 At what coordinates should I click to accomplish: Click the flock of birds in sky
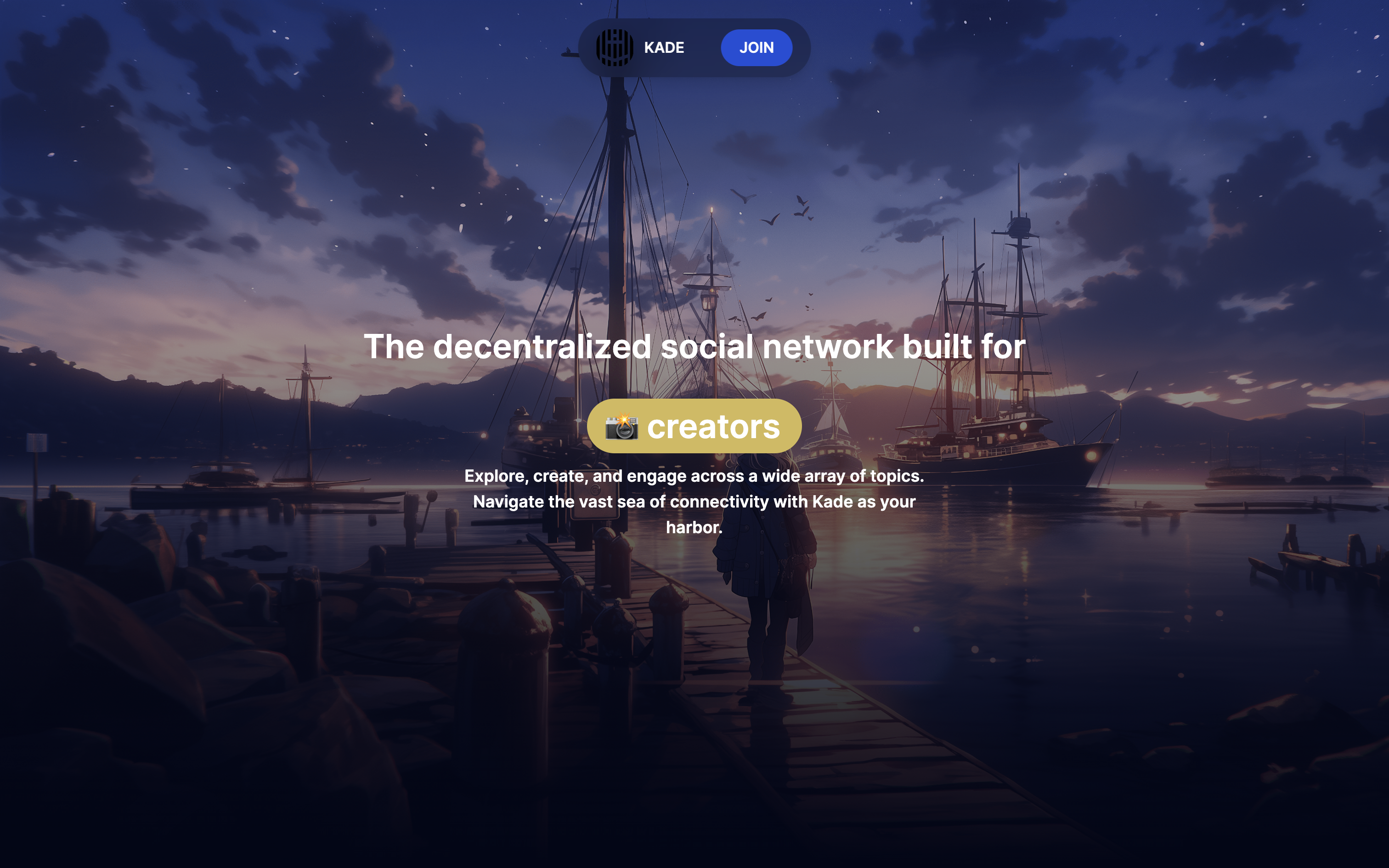[772, 209]
